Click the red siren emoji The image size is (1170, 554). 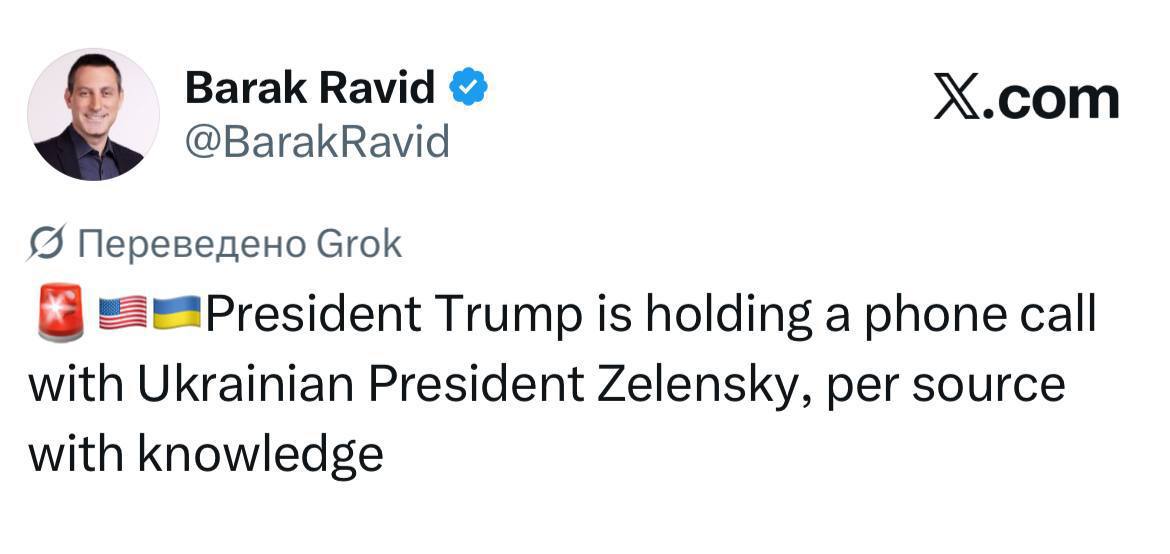60,314
